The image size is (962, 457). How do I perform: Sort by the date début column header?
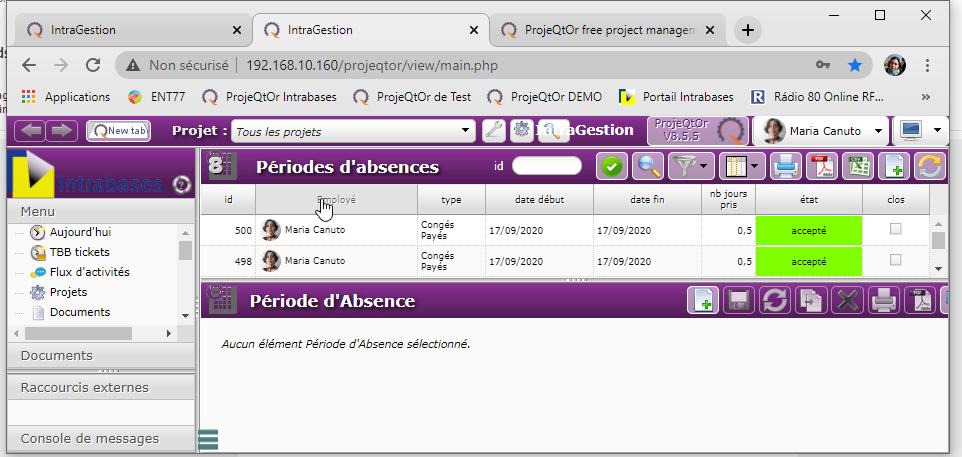[539, 199]
